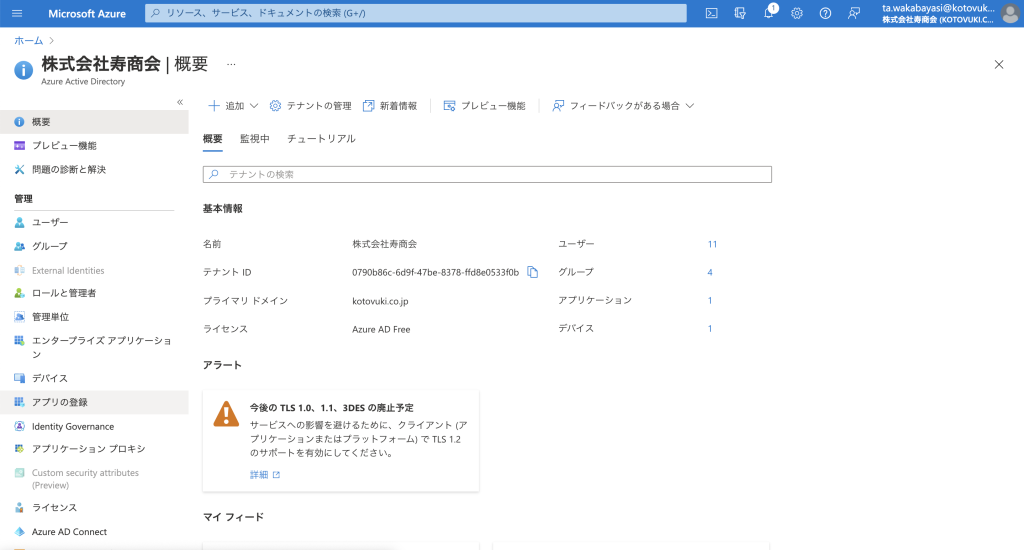Open the directories and subscriptions filter icon

[740, 13]
